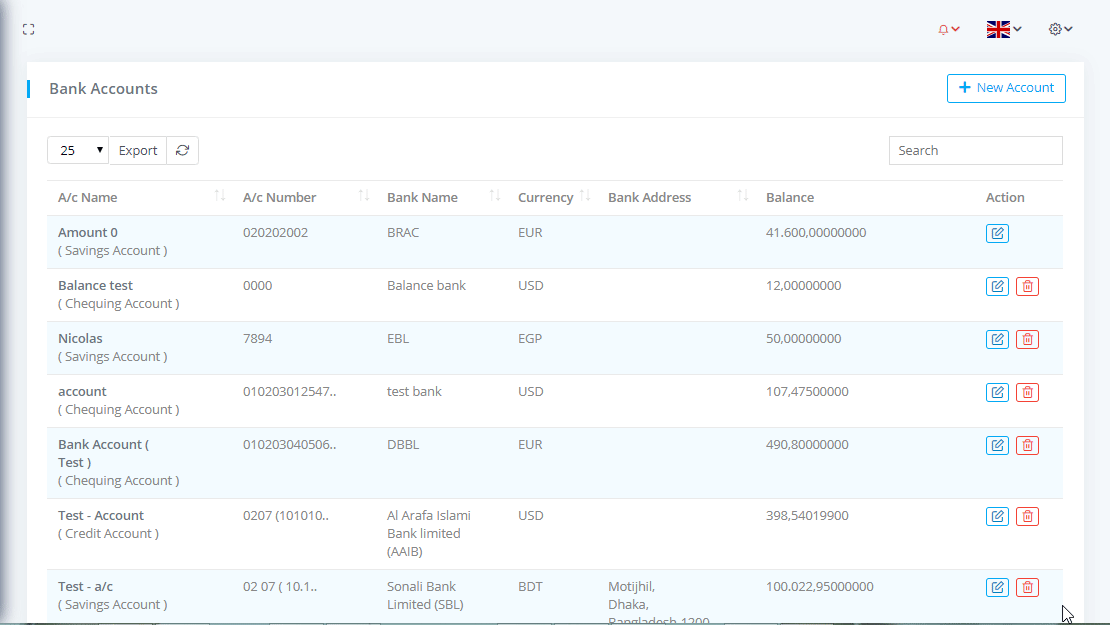The image size is (1110, 625).
Task: Click the Export button
Action: tap(138, 151)
